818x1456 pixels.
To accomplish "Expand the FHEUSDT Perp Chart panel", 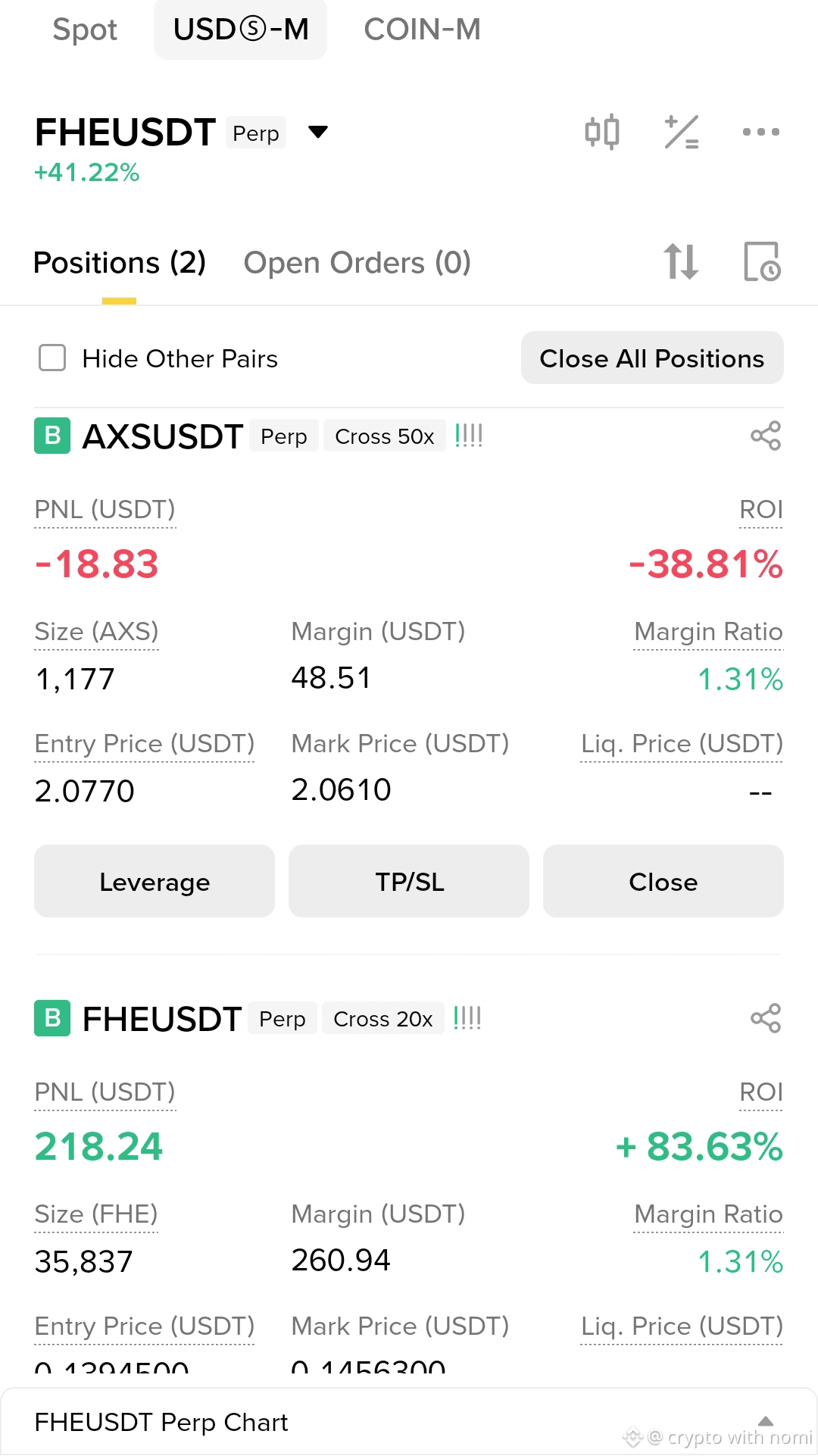I will pyautogui.click(x=409, y=1422).
